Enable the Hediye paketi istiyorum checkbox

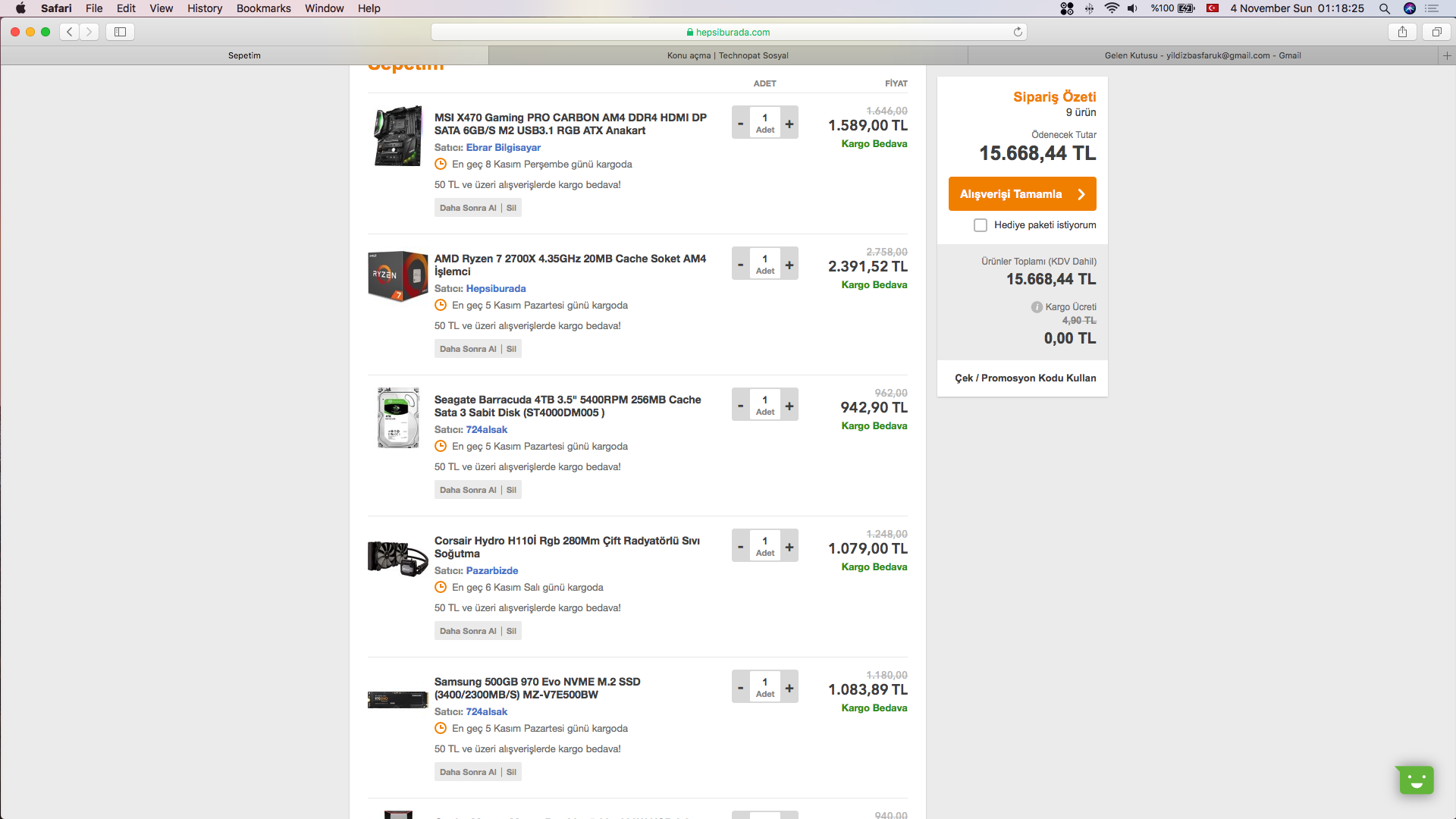pyautogui.click(x=981, y=225)
